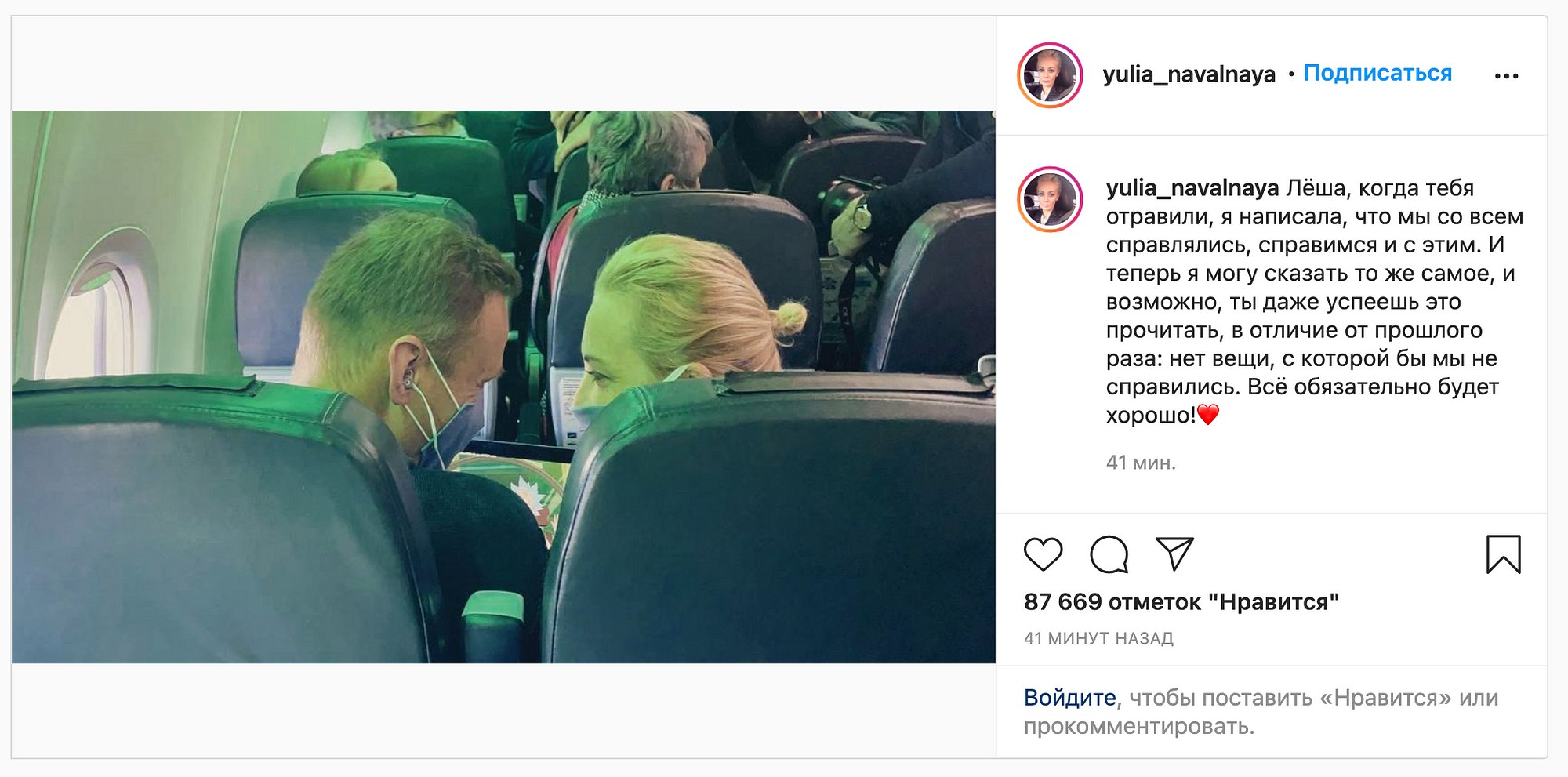This screenshot has width=1568, height=777.
Task: Open comments with the speech bubble icon
Action: 1109,554
